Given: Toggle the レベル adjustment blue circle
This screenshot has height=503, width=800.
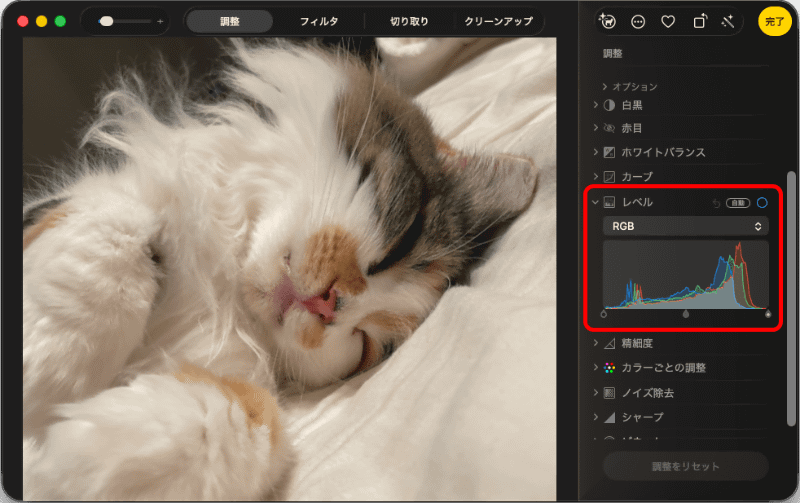Looking at the screenshot, I should [x=762, y=203].
